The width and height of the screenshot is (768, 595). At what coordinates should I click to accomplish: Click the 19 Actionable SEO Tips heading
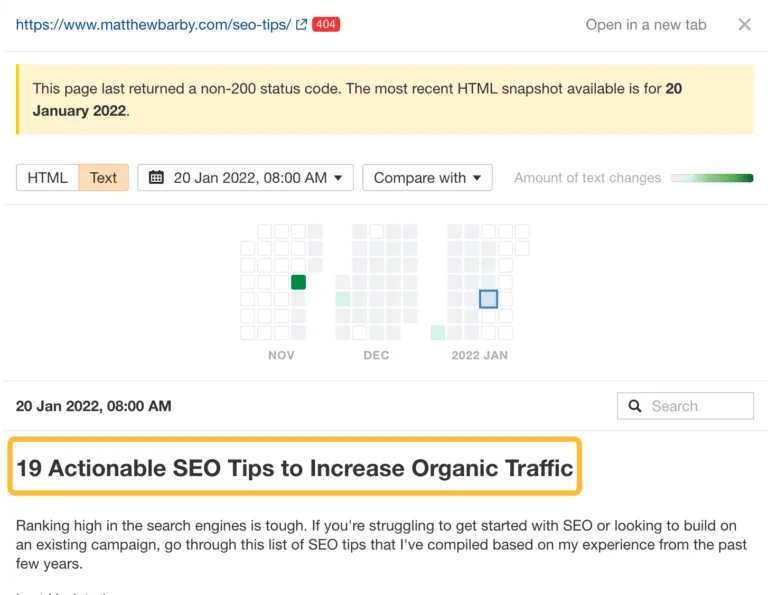pyautogui.click(x=295, y=467)
